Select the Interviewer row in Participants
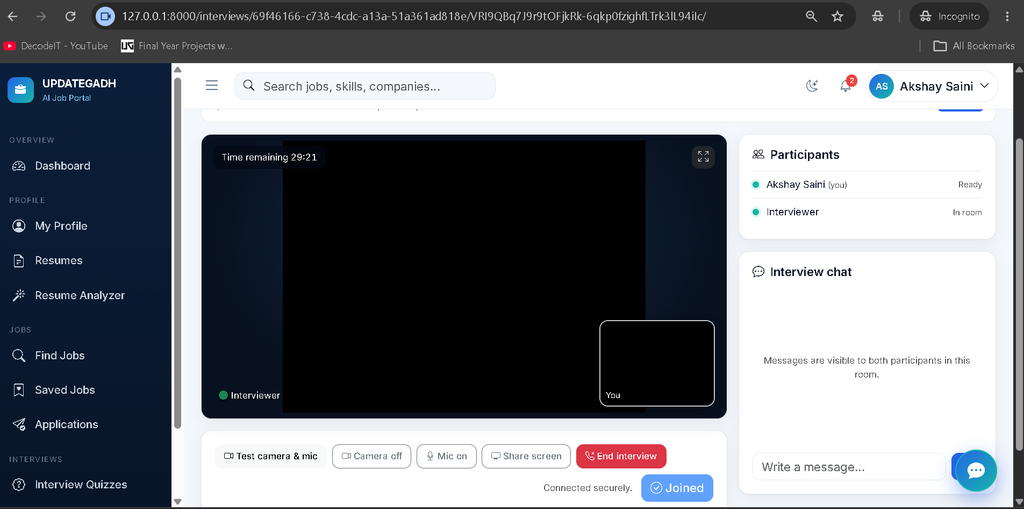 [867, 212]
